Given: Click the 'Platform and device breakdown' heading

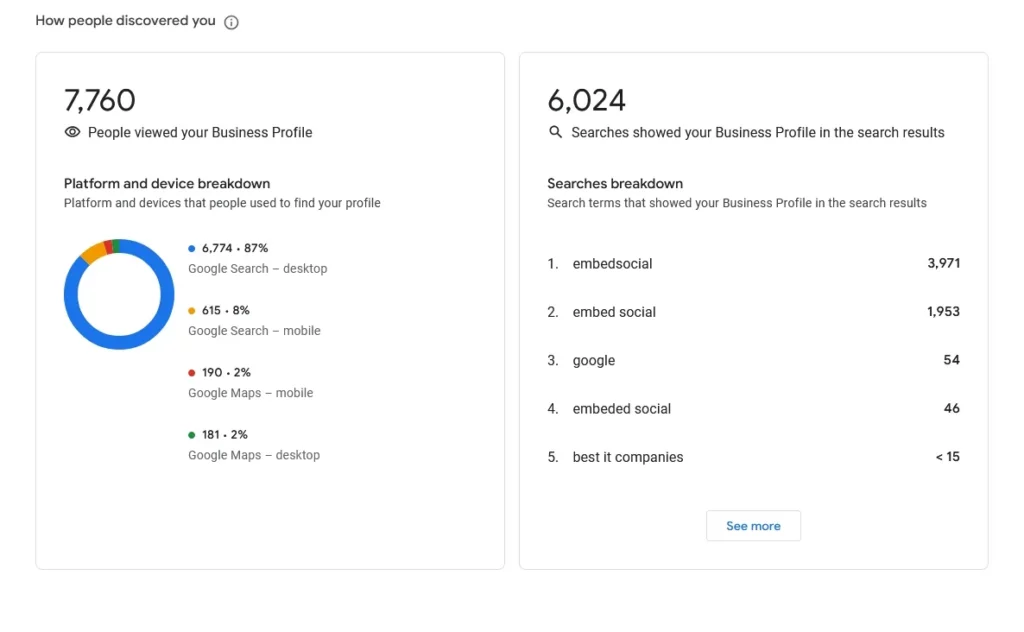Looking at the screenshot, I should point(167,184).
